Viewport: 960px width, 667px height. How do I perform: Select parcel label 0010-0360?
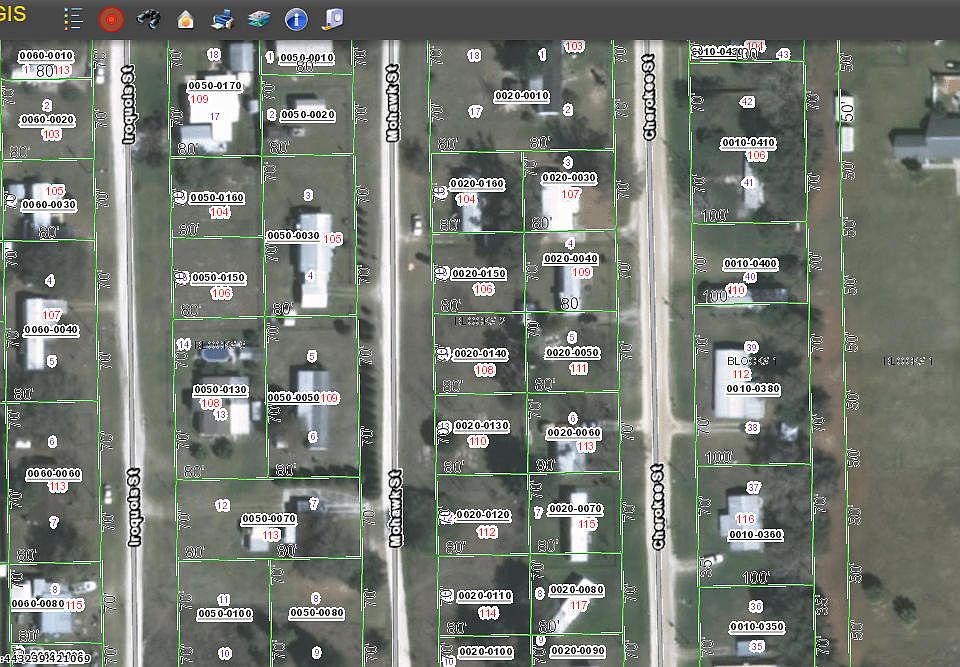[x=755, y=534]
